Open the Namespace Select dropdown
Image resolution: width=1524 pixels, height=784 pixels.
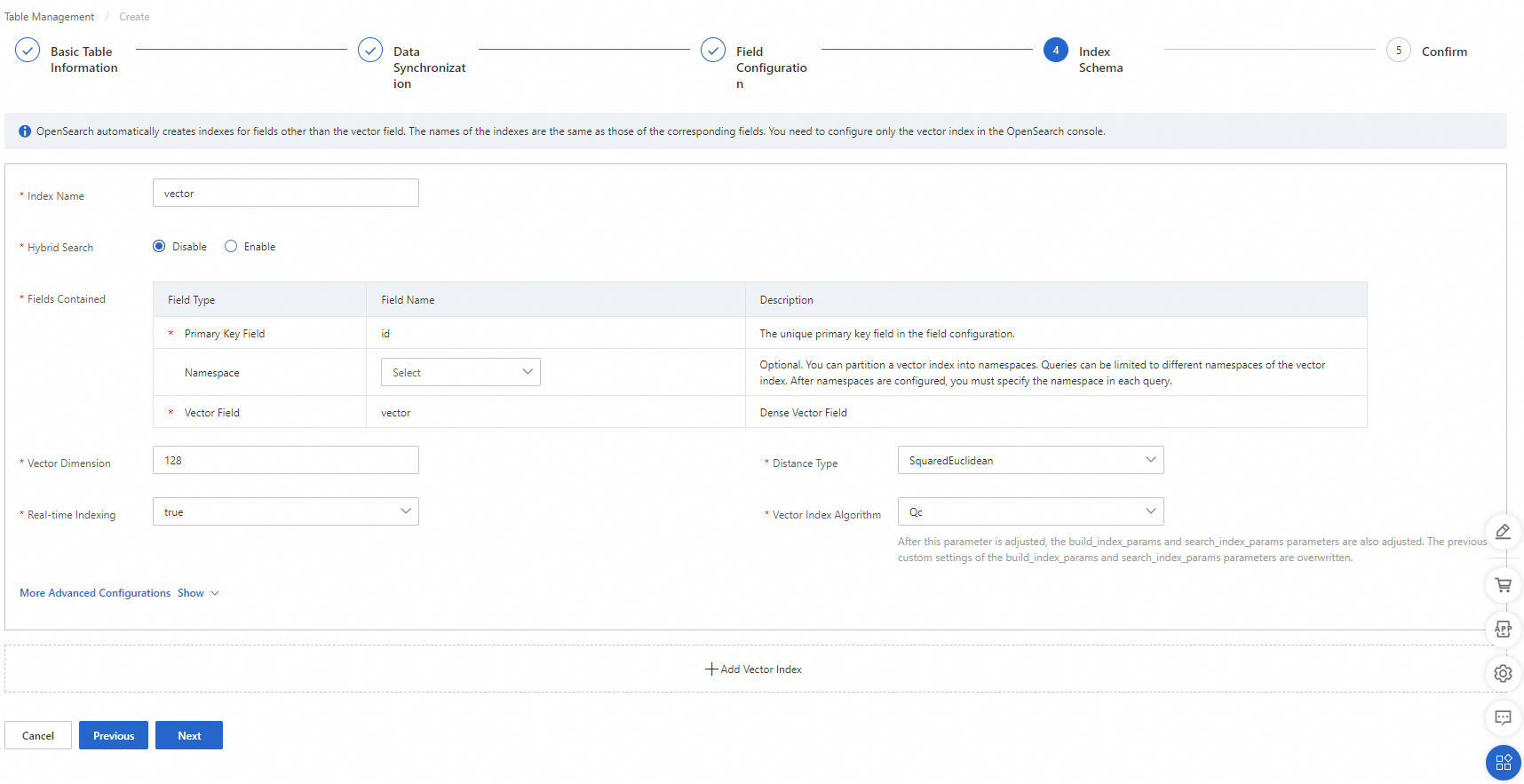(460, 373)
